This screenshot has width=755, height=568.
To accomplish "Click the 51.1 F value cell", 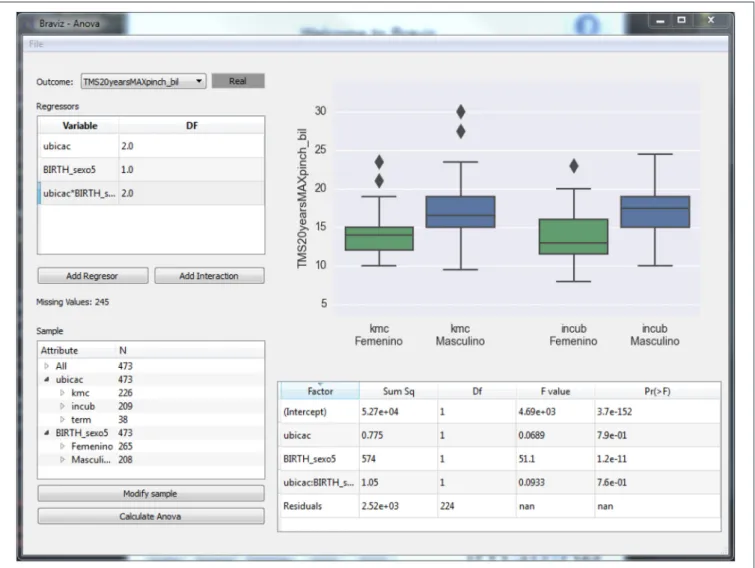I will click(555, 459).
